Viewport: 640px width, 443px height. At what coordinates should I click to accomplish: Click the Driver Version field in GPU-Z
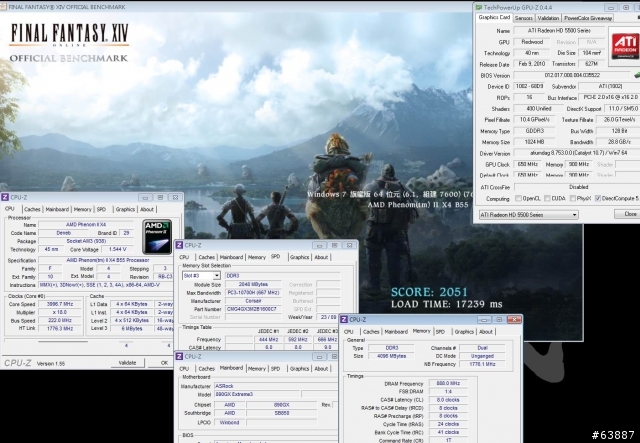click(x=576, y=153)
